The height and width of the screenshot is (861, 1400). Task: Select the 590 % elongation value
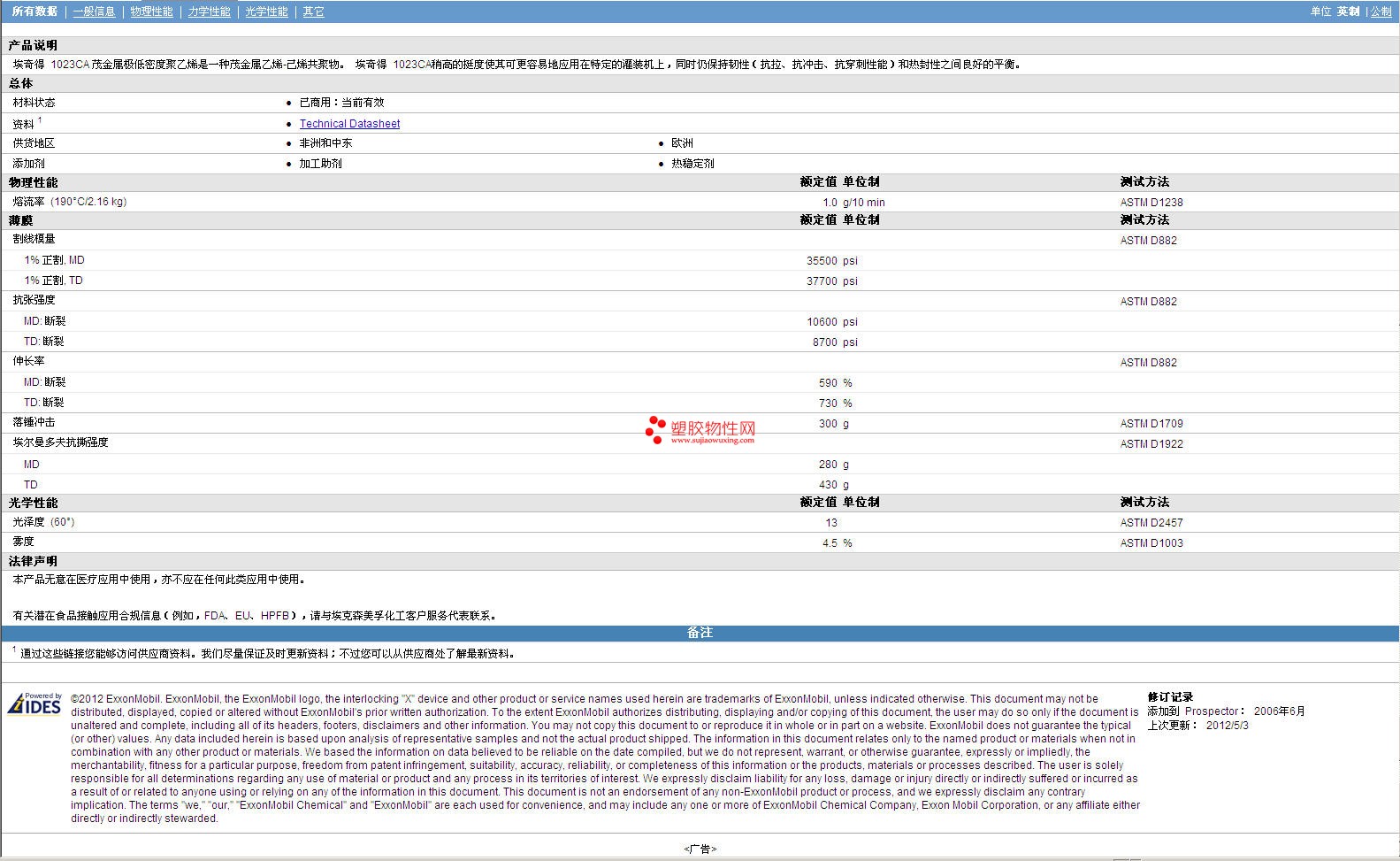point(836,383)
